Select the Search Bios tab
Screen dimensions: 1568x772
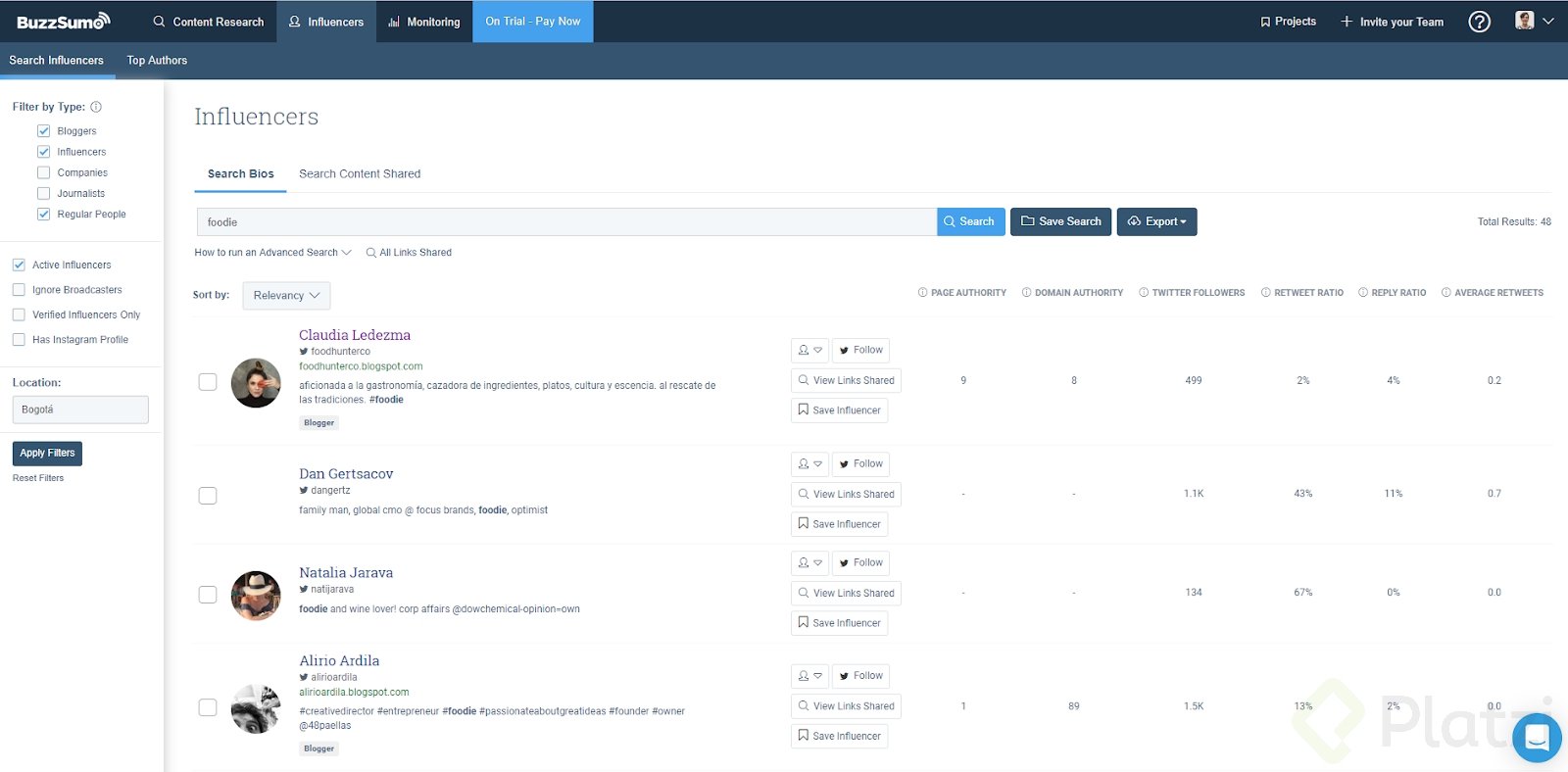[241, 174]
